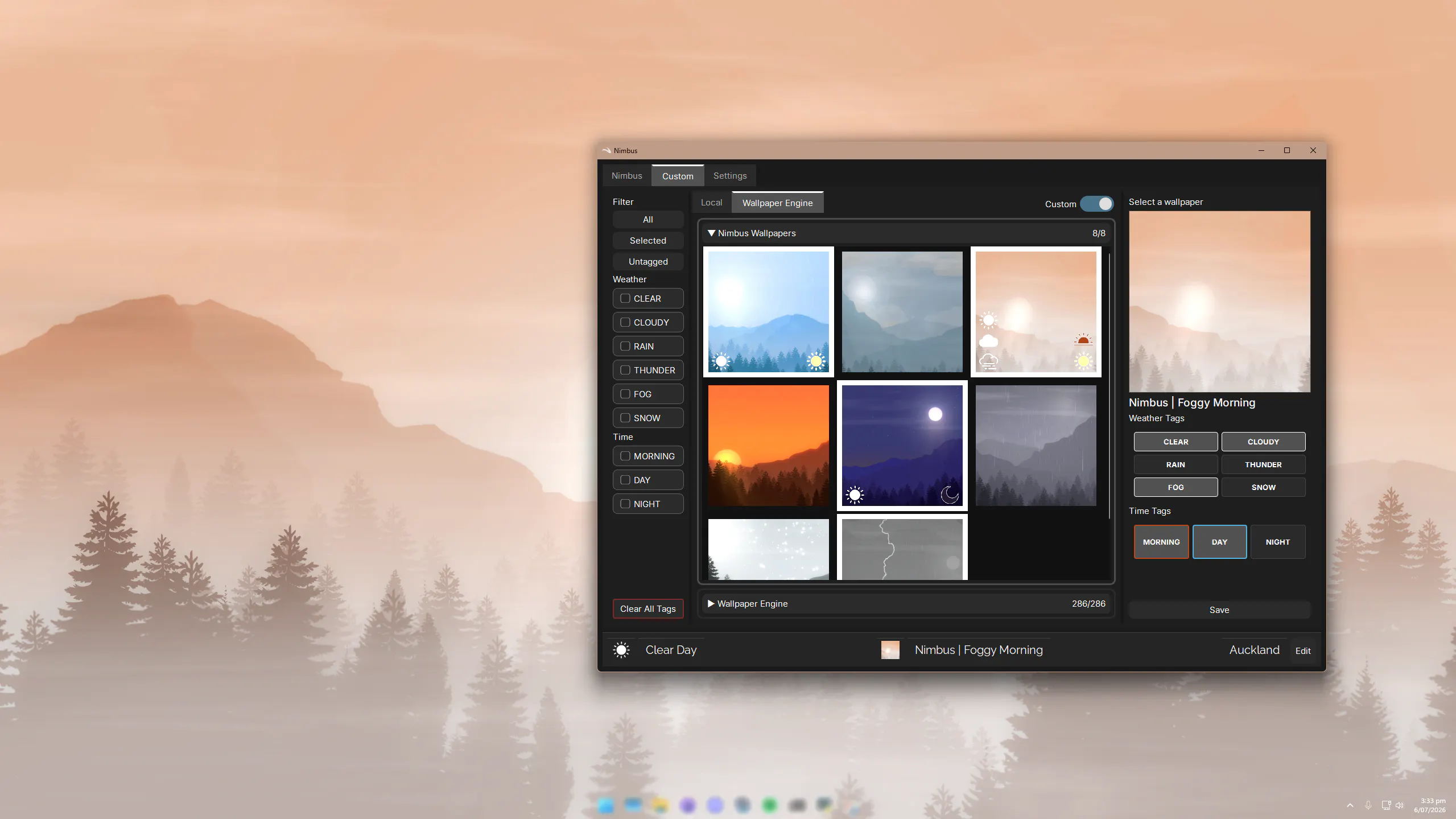Check the CLOUDY weather filter checkbox
The image size is (1456, 819).
click(x=625, y=322)
